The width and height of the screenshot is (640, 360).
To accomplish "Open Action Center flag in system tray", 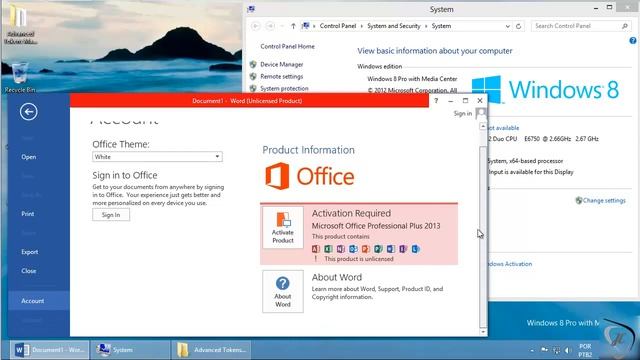I will (544, 350).
